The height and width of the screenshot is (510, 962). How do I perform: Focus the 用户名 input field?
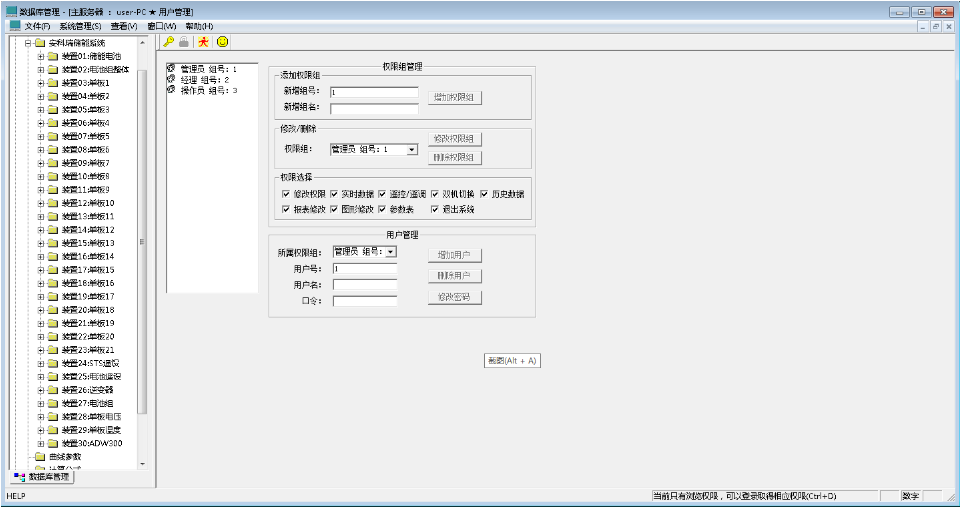pos(365,285)
